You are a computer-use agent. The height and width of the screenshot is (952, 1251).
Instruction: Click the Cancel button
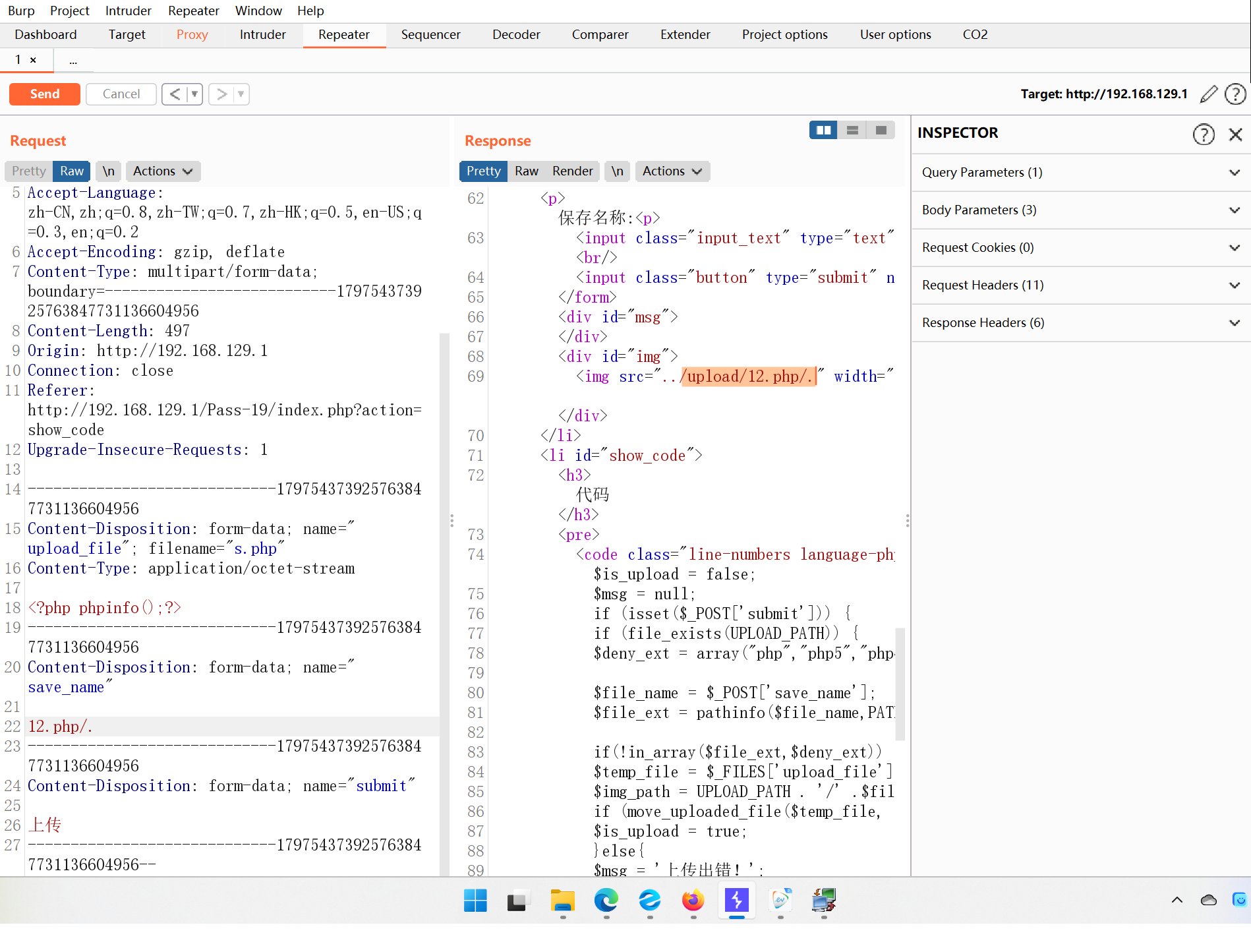tap(121, 94)
